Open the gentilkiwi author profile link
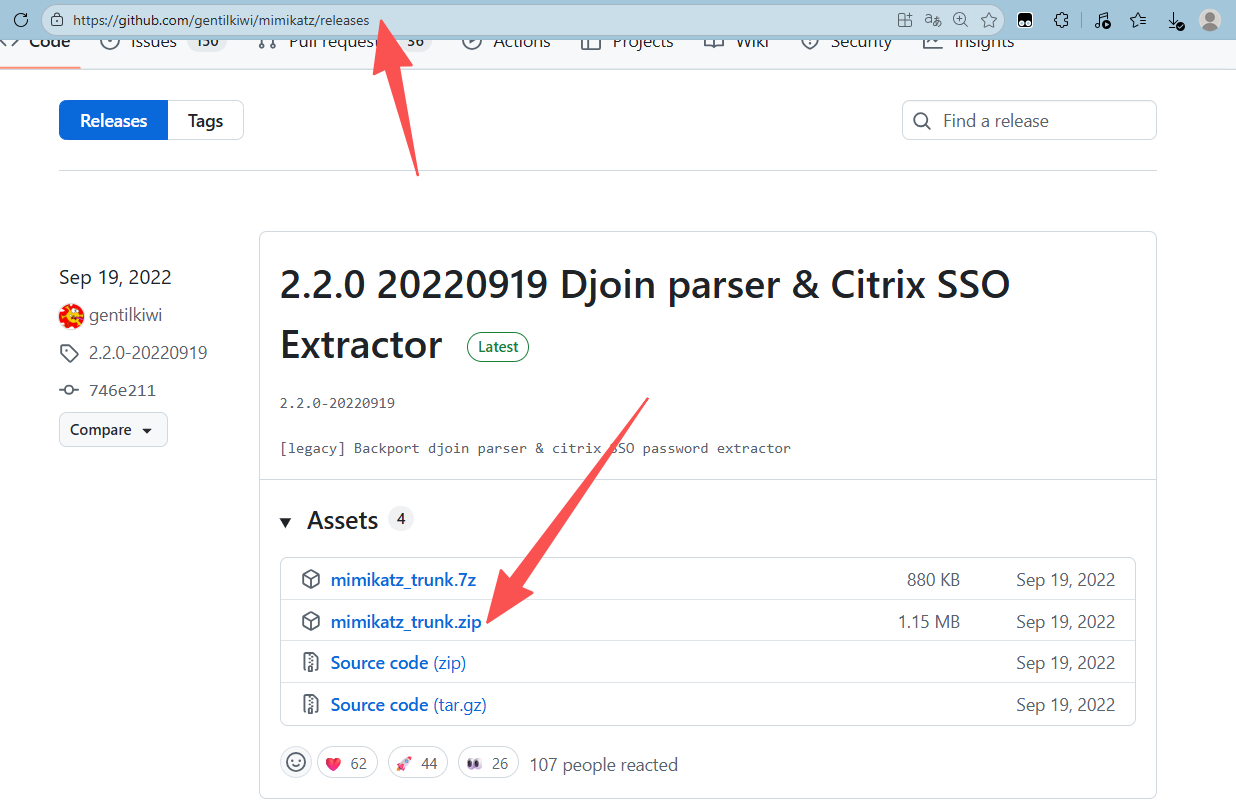Screen dimensions: 1236x806 click(x=125, y=315)
